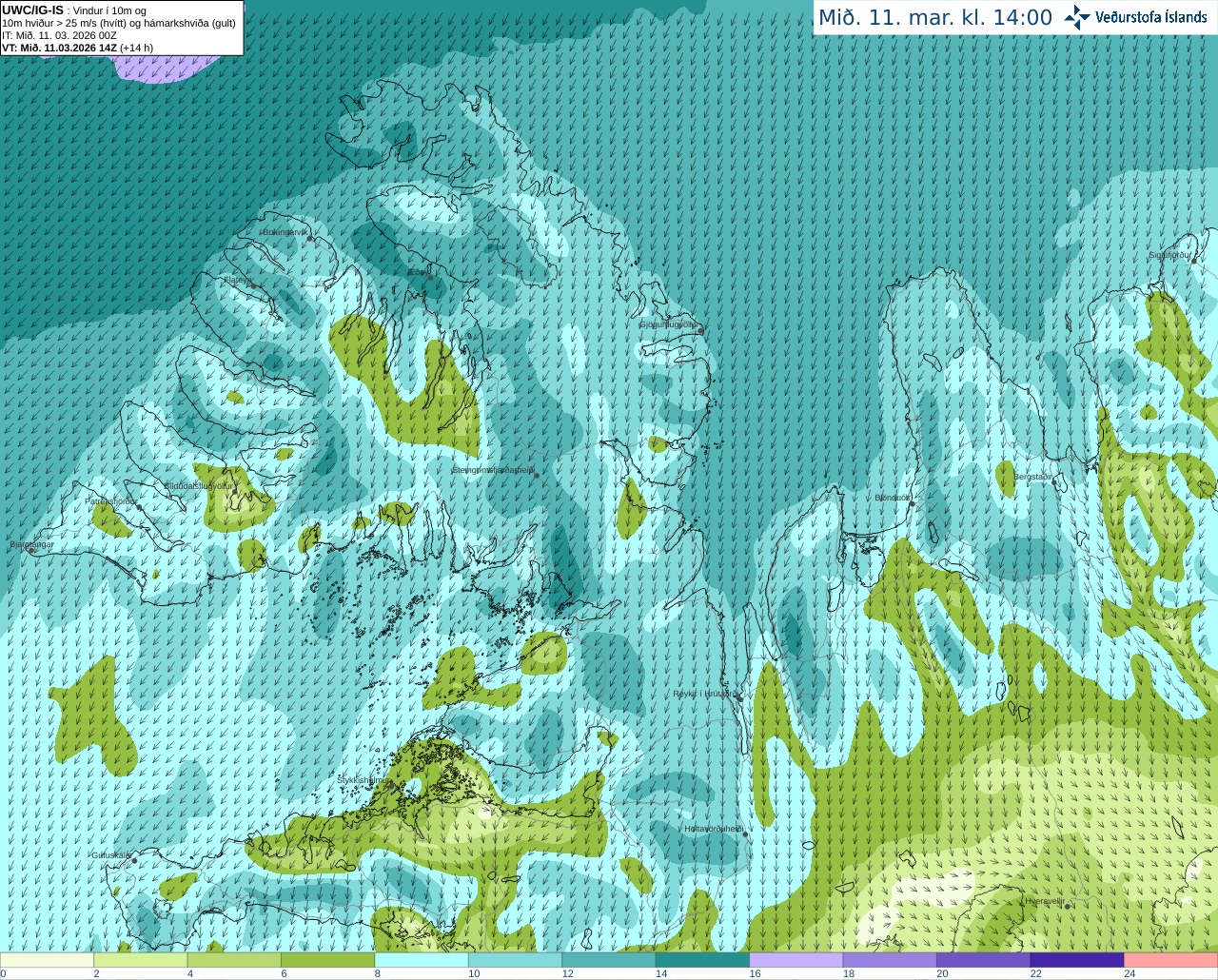Click the Patreksfjörður station marker dot
The image size is (1218, 980).
point(140,507)
